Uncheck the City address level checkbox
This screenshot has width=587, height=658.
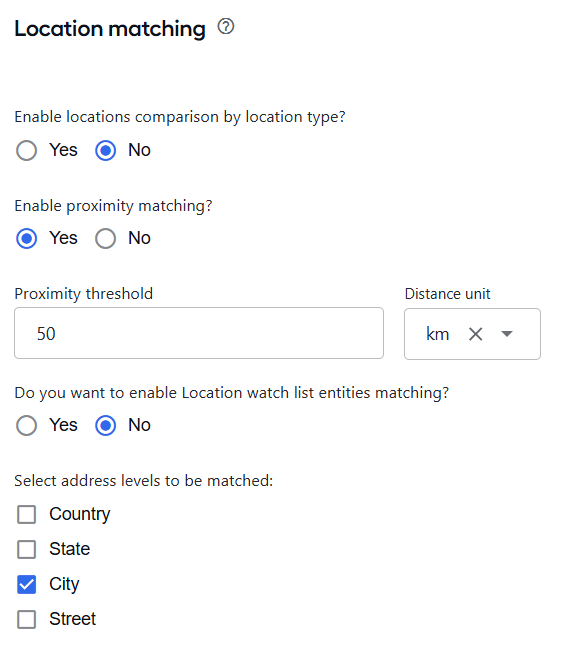tap(26, 584)
